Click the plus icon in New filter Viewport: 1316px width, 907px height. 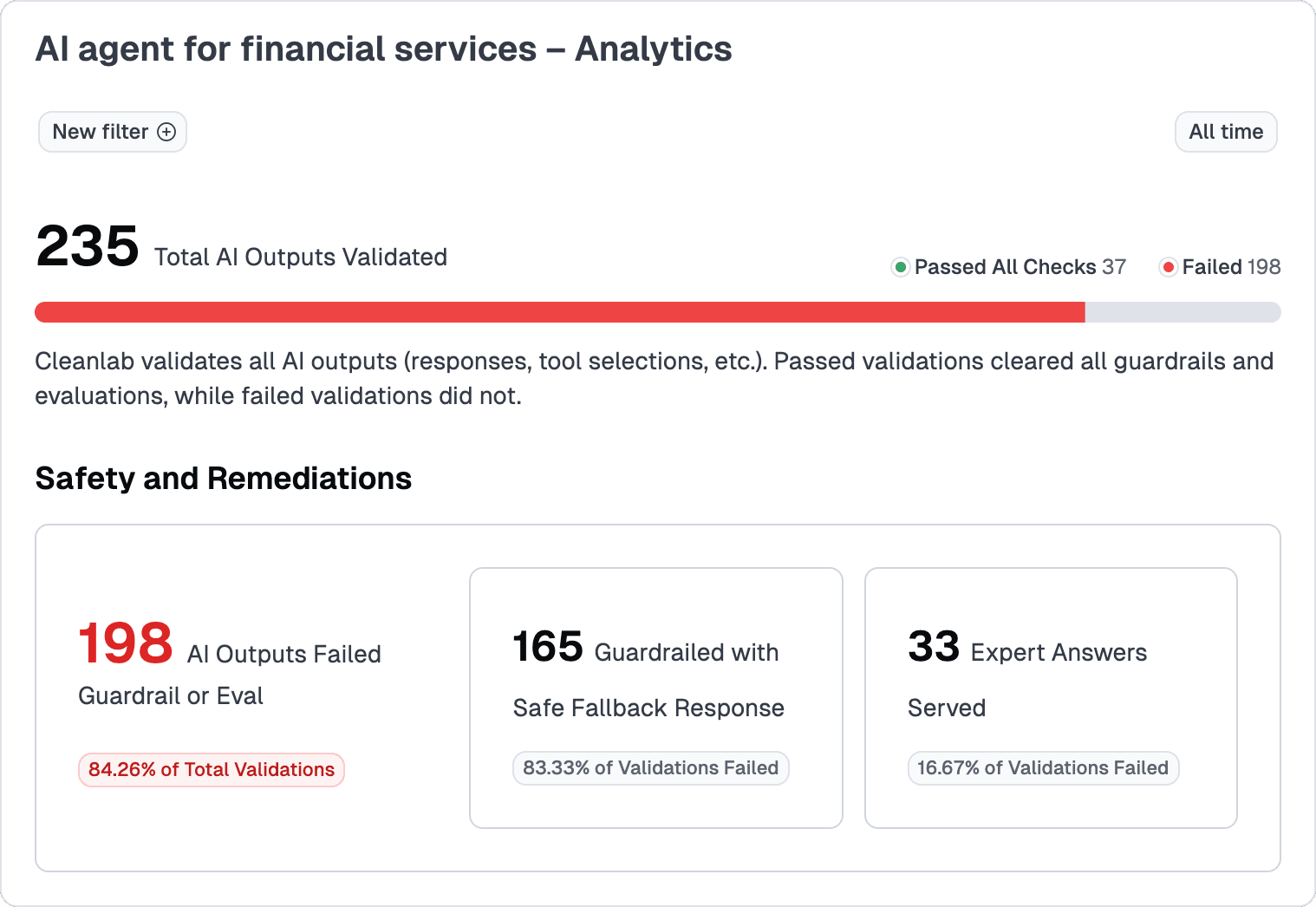[x=166, y=132]
